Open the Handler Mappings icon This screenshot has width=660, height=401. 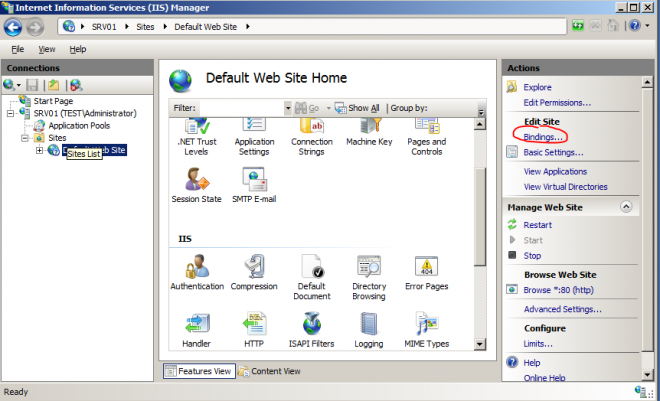(x=197, y=330)
